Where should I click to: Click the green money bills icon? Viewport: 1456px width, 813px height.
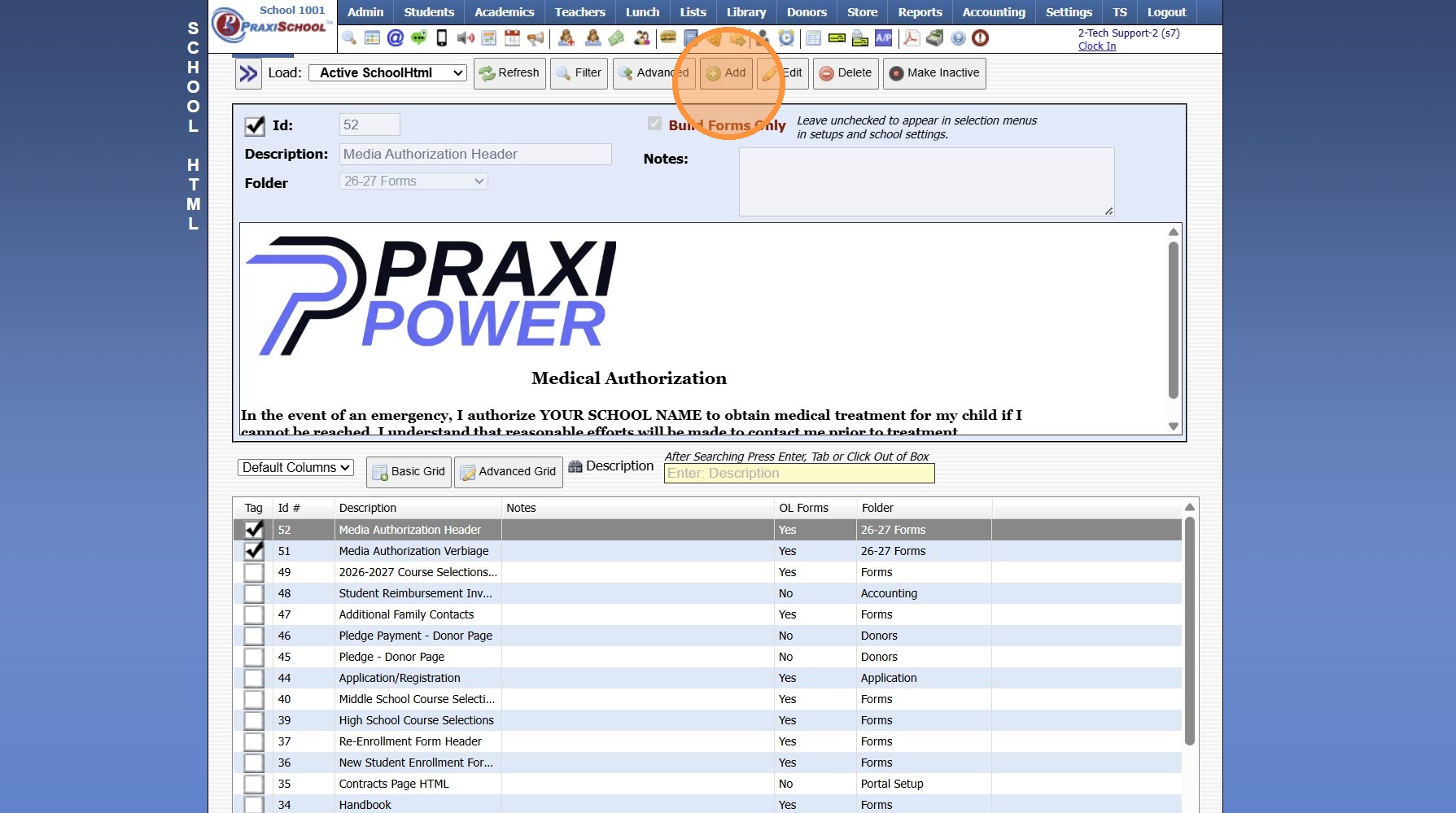point(616,38)
